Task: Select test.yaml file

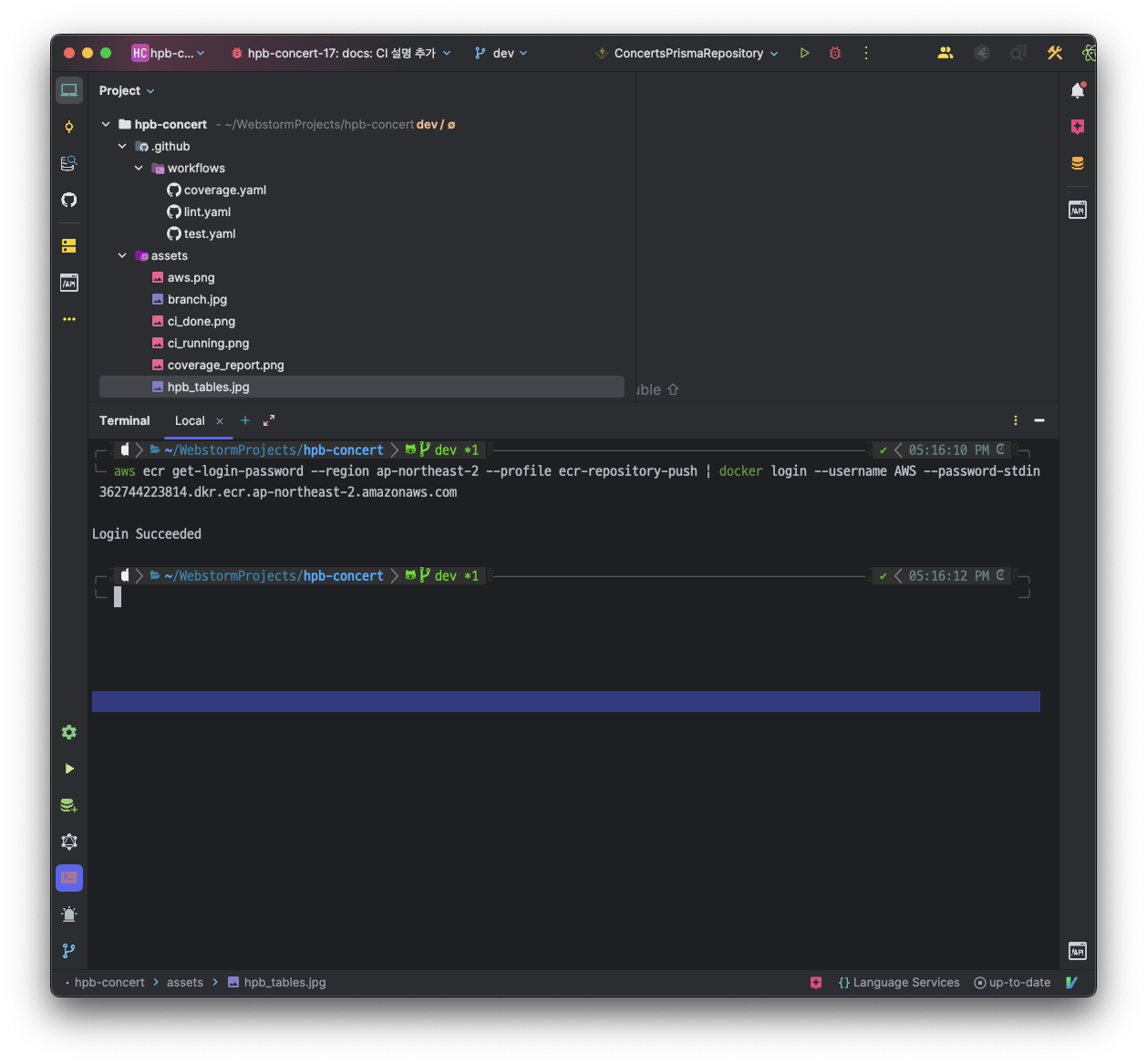Action: coord(201,233)
